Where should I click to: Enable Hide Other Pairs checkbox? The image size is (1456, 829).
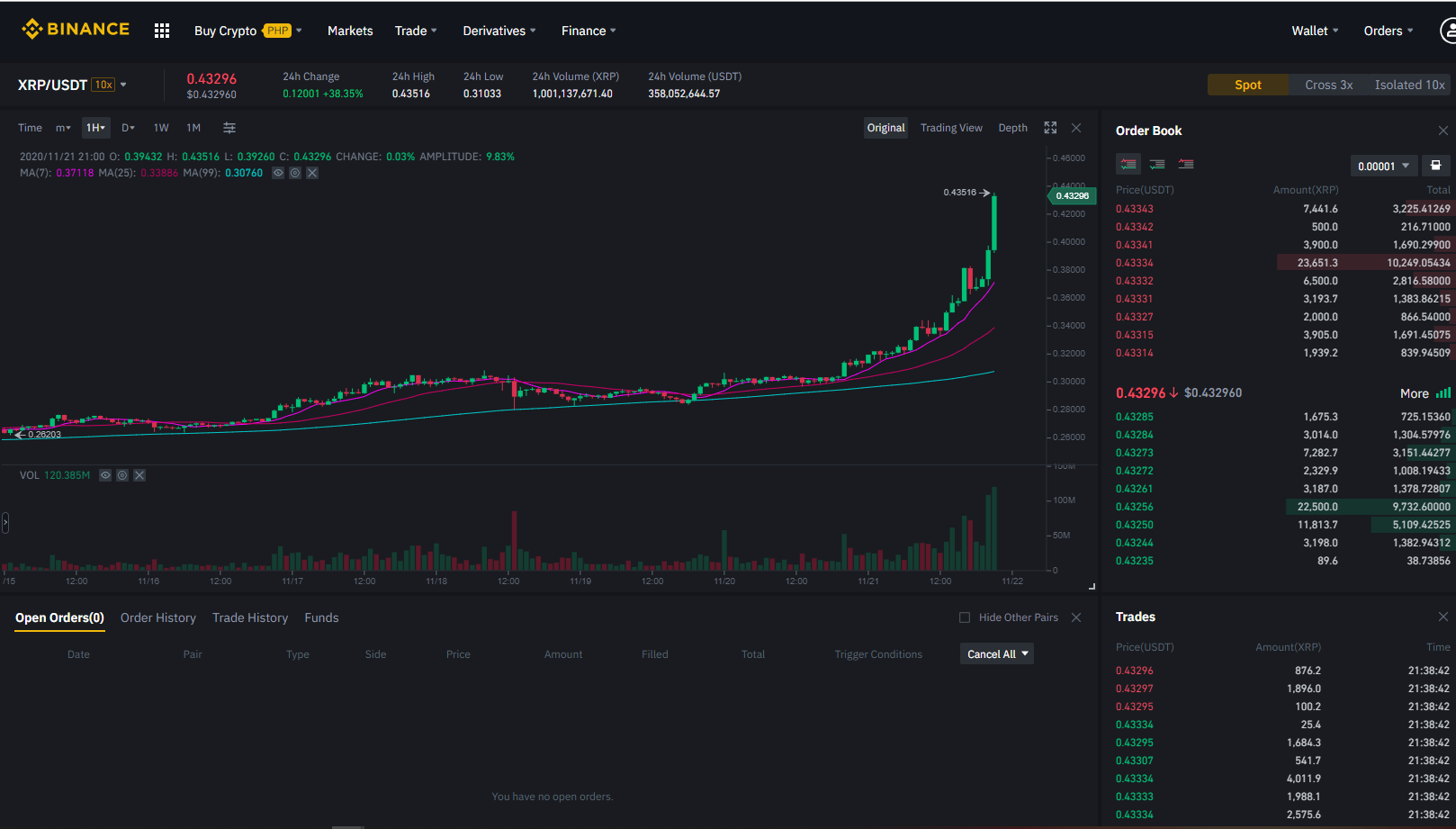[965, 617]
